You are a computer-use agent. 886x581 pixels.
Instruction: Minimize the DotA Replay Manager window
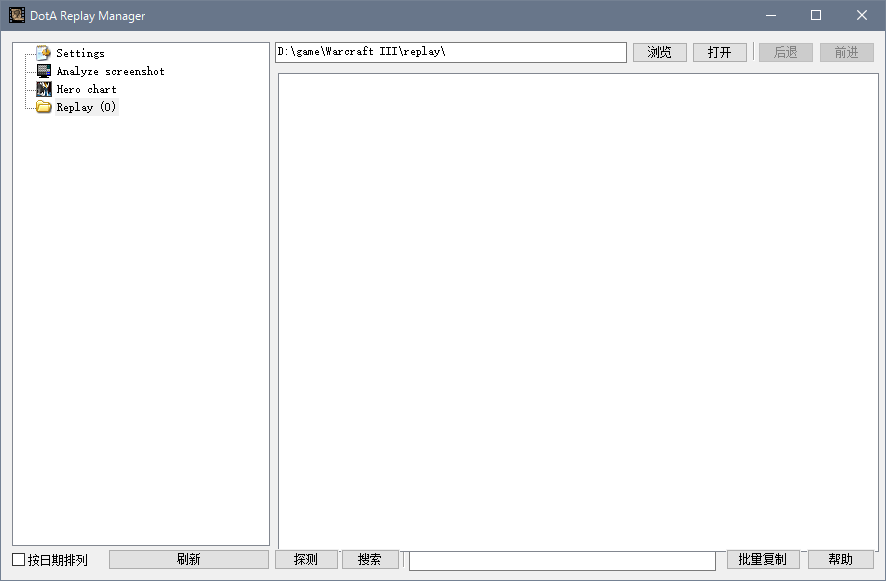point(771,15)
